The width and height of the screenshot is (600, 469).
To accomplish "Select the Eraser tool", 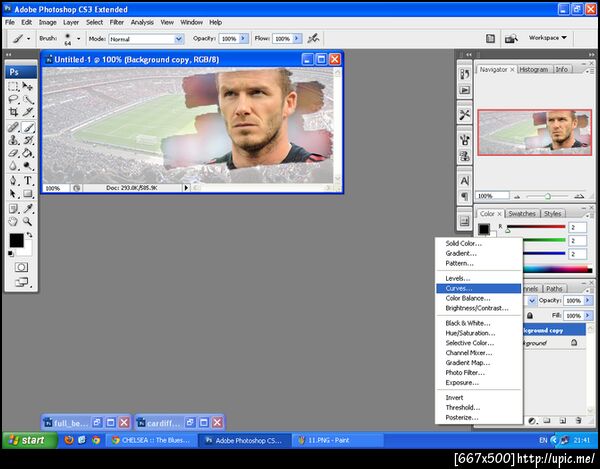I will tap(13, 153).
